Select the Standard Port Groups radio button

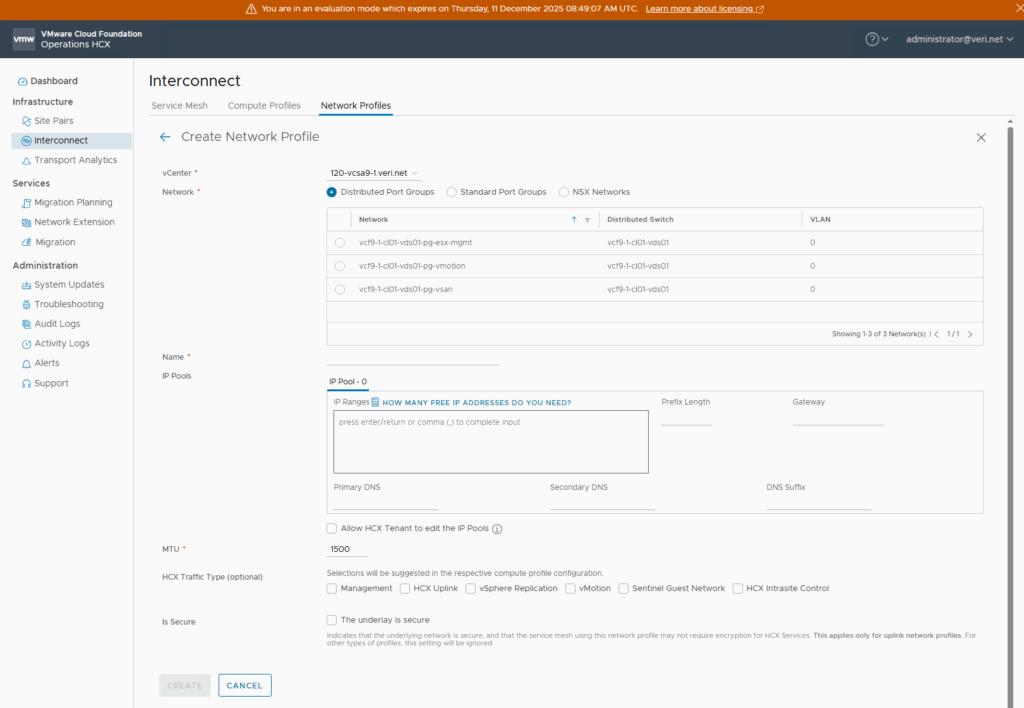(452, 192)
